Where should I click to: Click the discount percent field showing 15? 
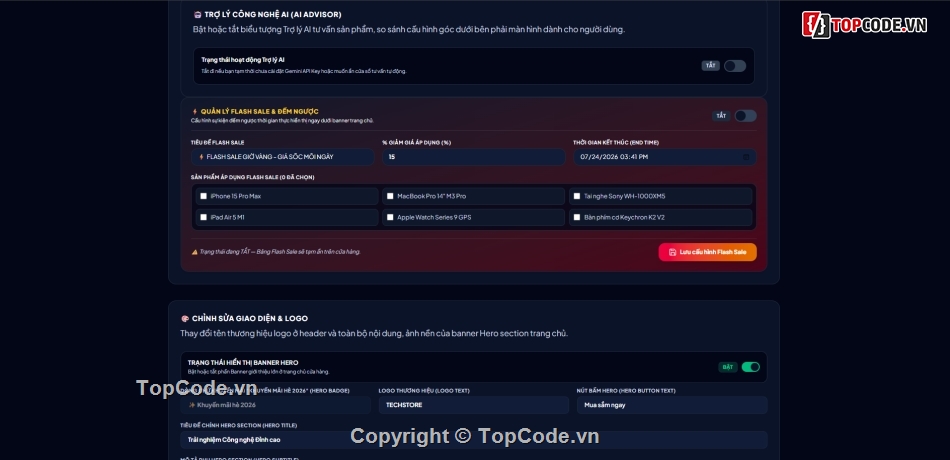coord(474,157)
